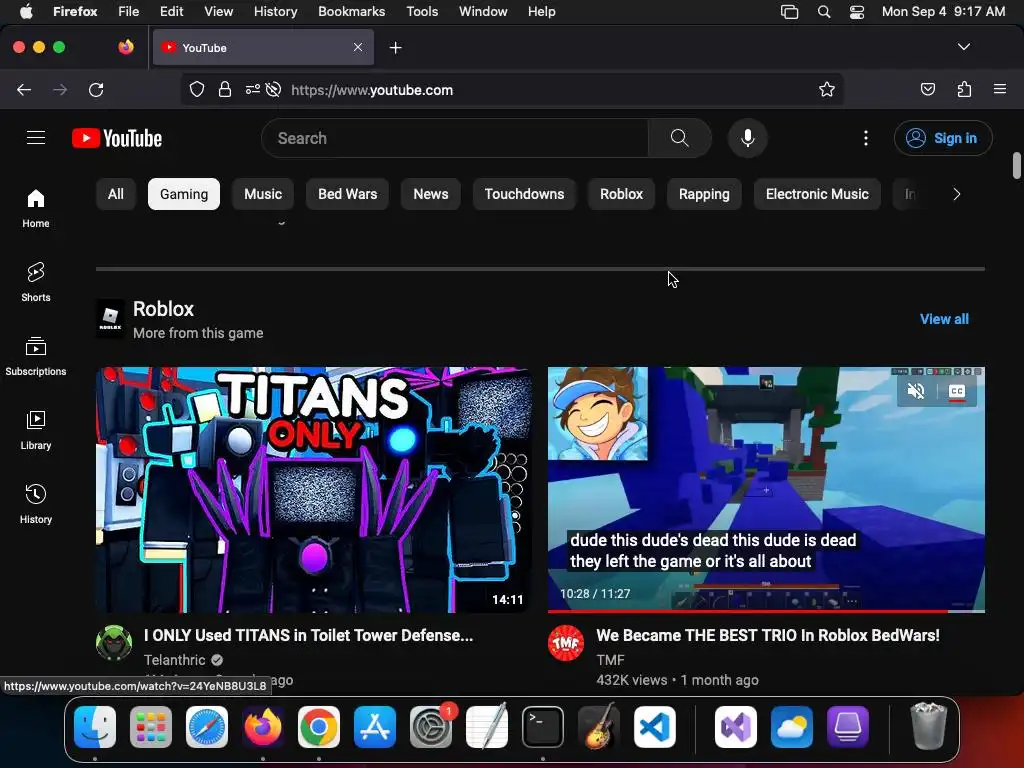Image resolution: width=1024 pixels, height=768 pixels.
Task: Select the Roblox category chip
Action: point(621,194)
